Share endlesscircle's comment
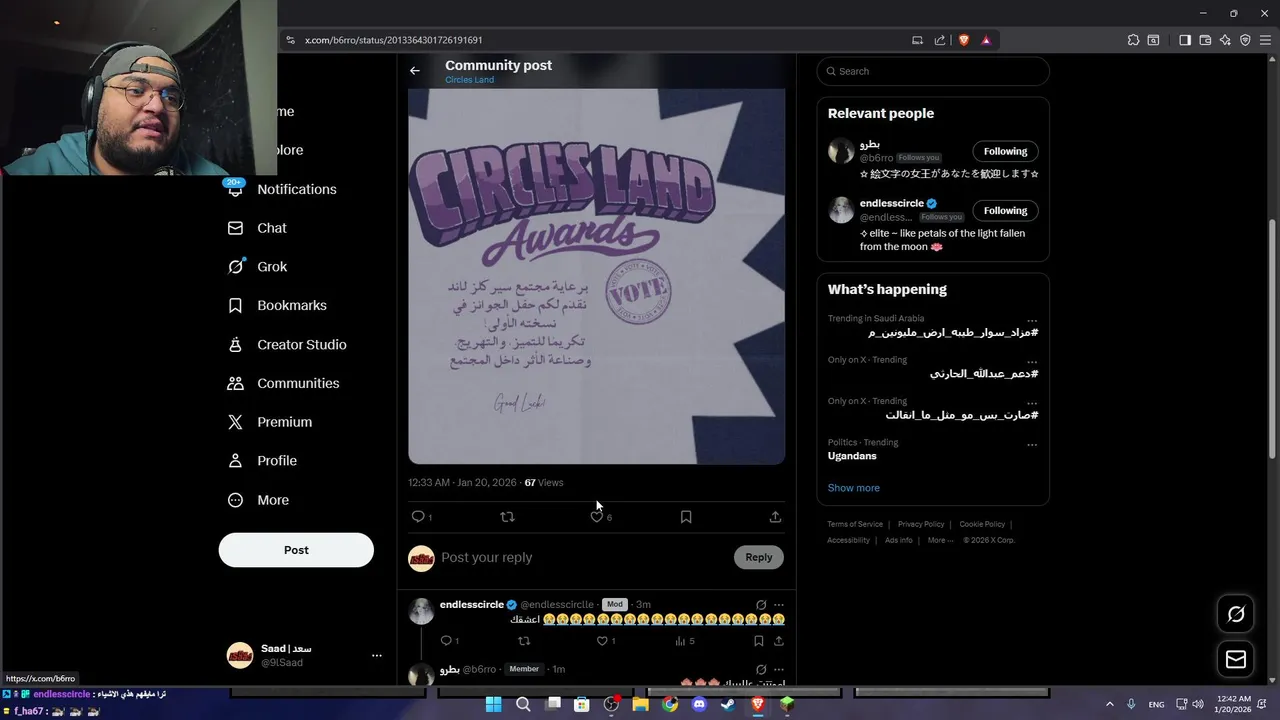The width and height of the screenshot is (1280, 720). pyautogui.click(x=779, y=641)
